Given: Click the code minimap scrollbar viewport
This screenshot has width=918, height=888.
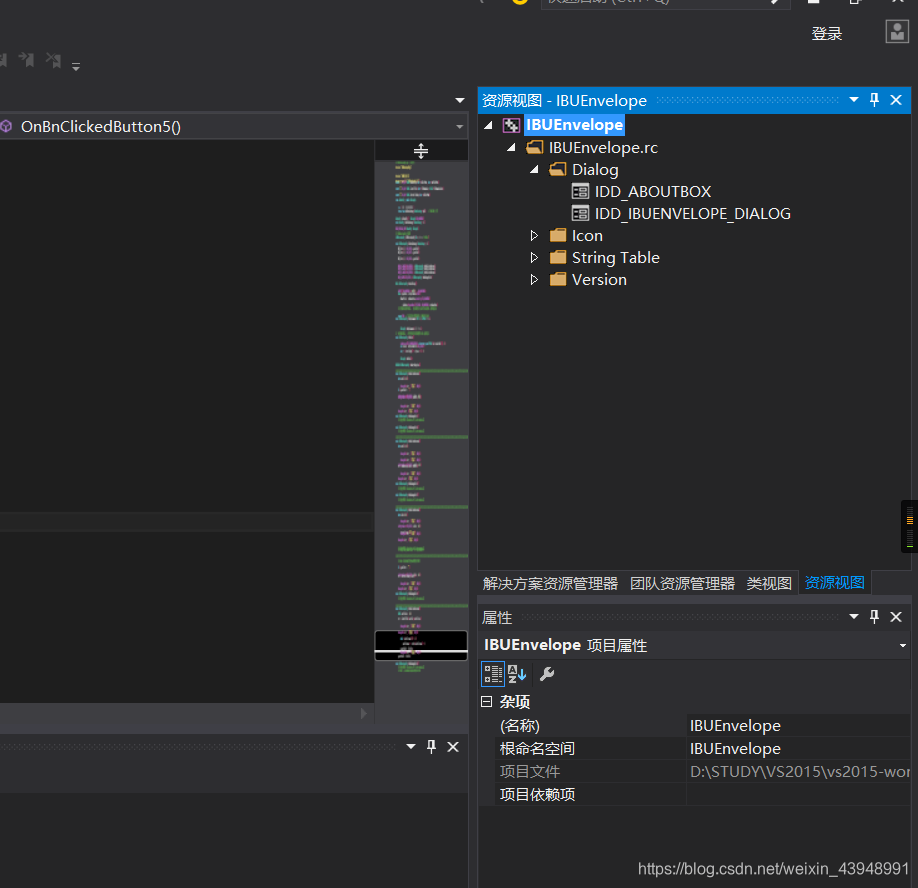Looking at the screenshot, I should (x=421, y=645).
